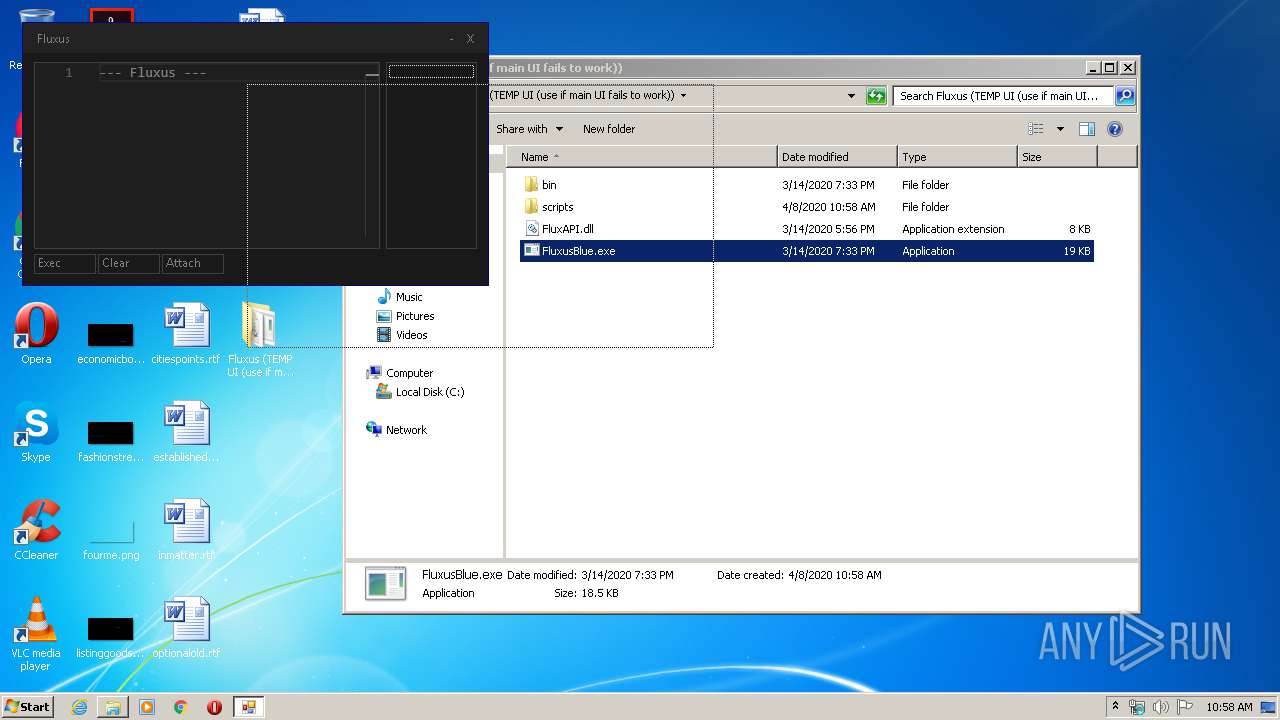Sort files by Size column

(1057, 157)
